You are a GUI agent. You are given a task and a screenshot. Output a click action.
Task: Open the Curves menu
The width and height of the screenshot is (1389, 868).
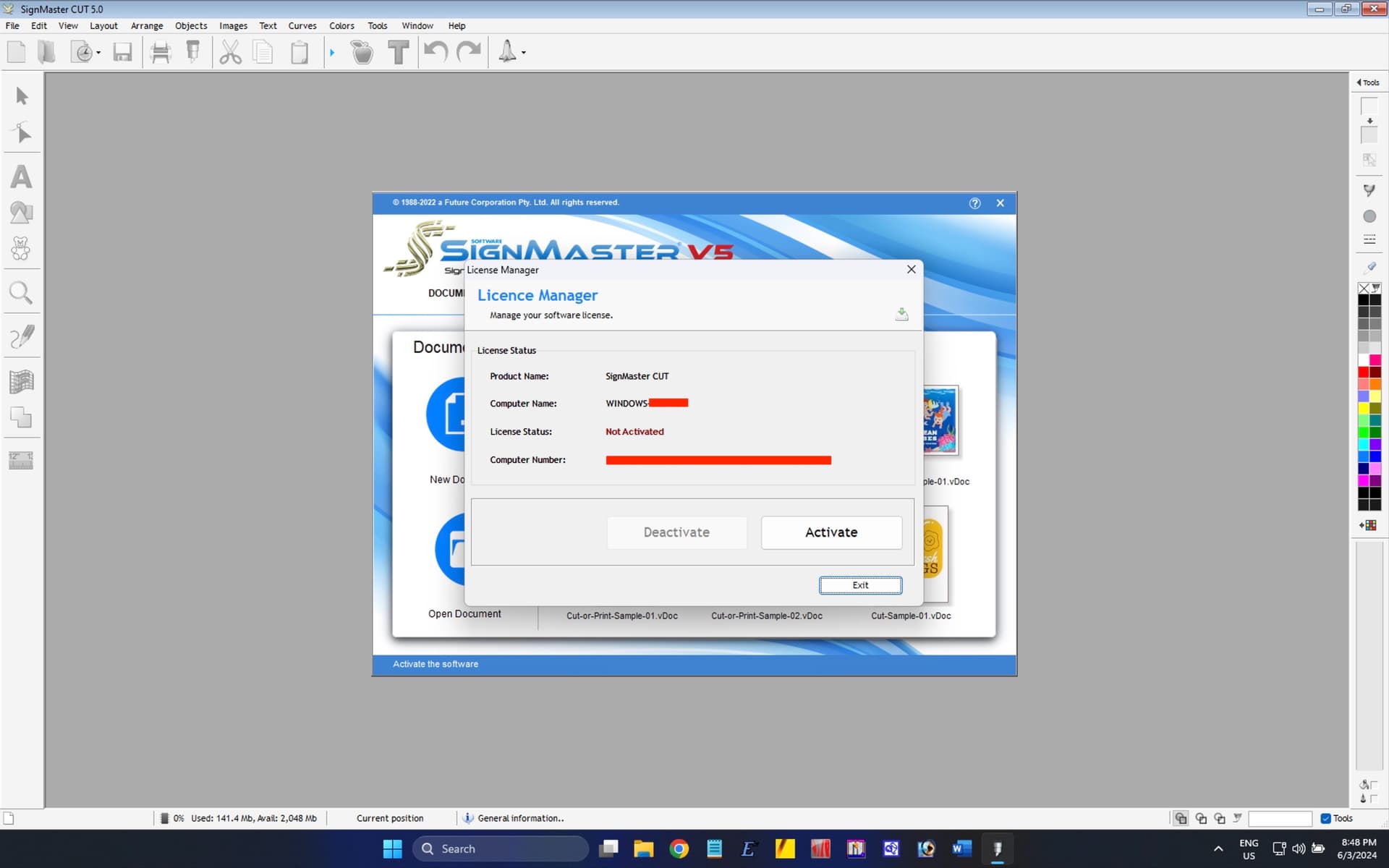(302, 25)
